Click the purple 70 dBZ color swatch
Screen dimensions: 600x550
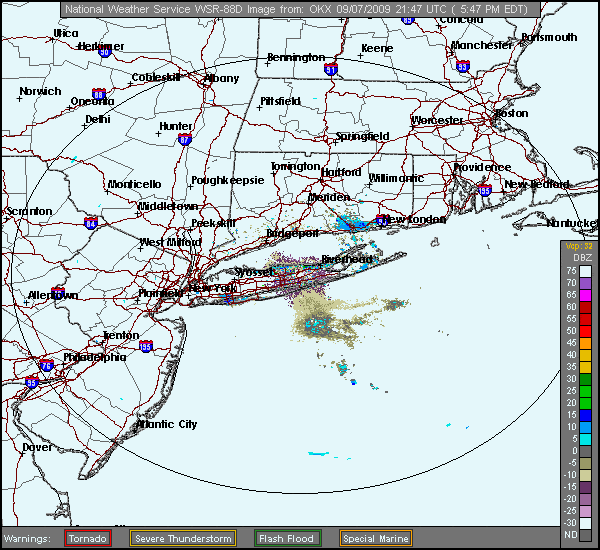click(585, 283)
